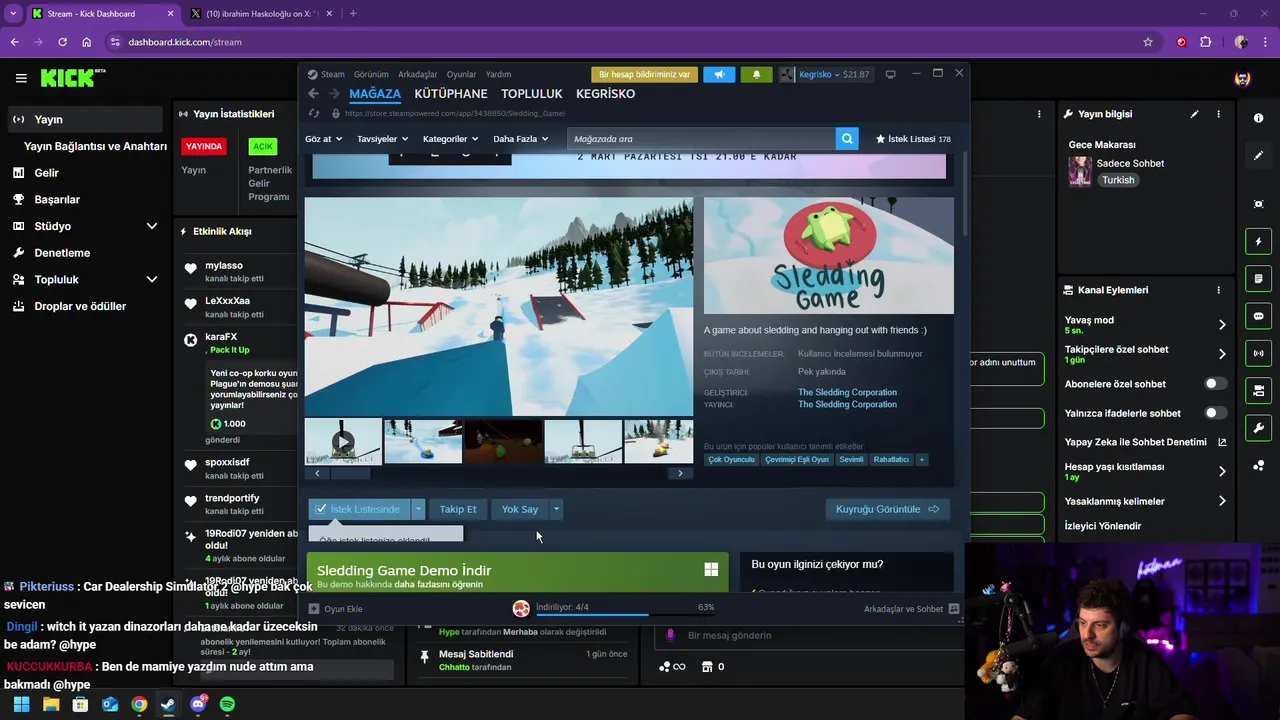Open wishlist button dropdown arrow
The width and height of the screenshot is (1280, 720).
[419, 509]
